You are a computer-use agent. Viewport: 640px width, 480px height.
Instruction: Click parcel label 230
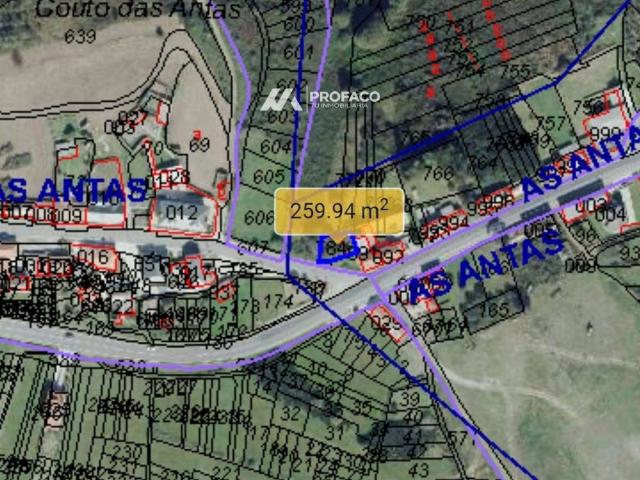[127, 452]
